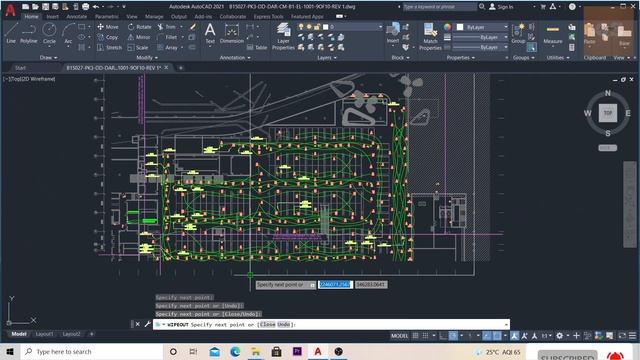Toggle polar tracking in status bar
This screenshot has width=640, height=360.
point(453,336)
